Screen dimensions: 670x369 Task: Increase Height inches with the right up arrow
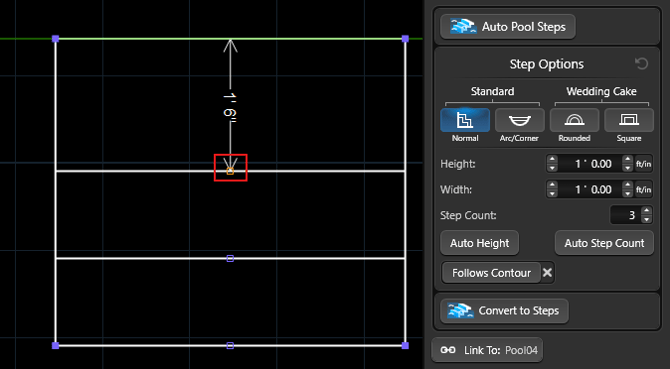tap(627, 160)
